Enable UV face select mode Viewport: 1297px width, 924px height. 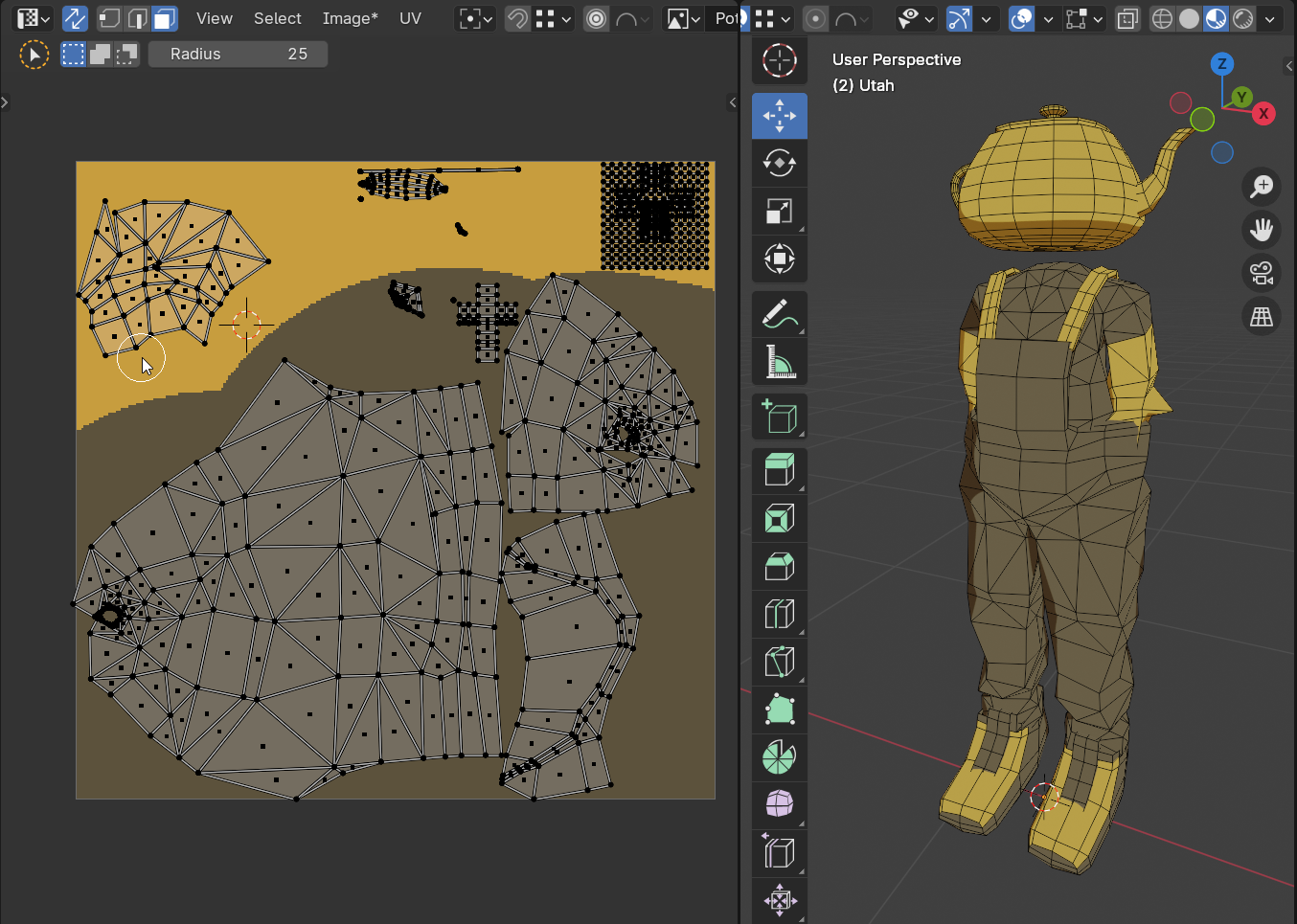click(x=165, y=18)
